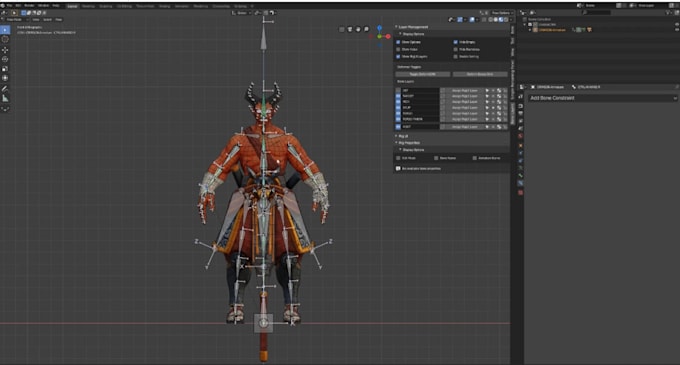This screenshot has height=365, width=680.
Task: Click the Blender logo icon in the menu bar
Action: tap(3, 6)
